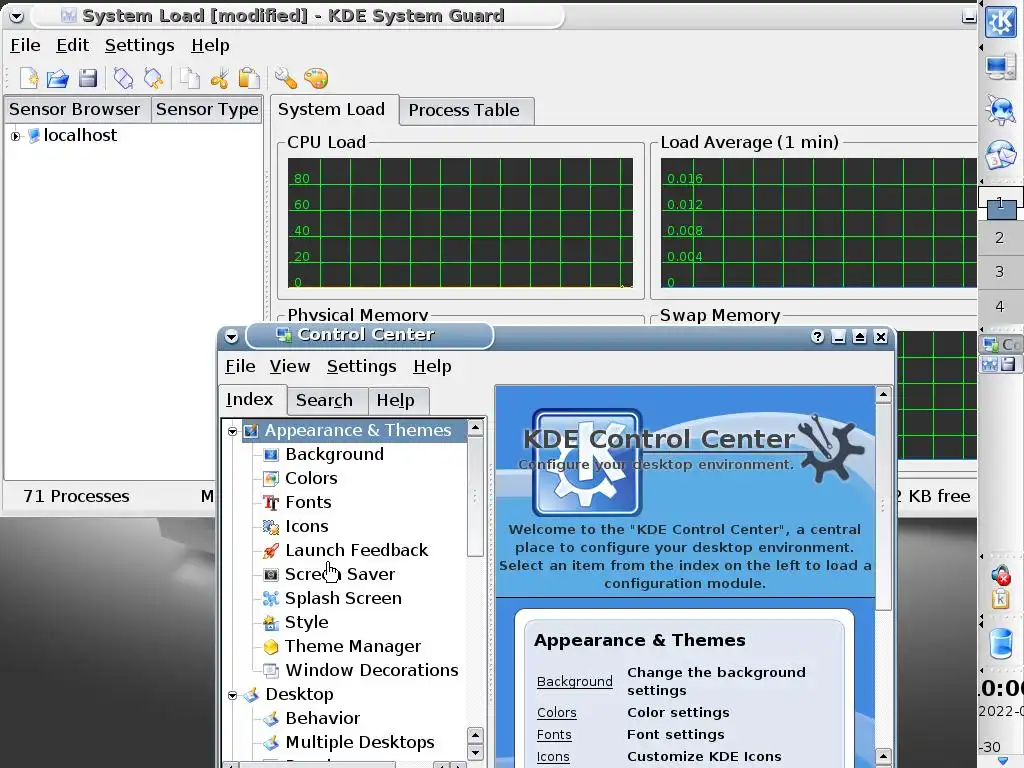Image resolution: width=1024 pixels, height=768 pixels.
Task: Click the Disconnect Host plug icon
Action: pyautogui.click(x=153, y=78)
